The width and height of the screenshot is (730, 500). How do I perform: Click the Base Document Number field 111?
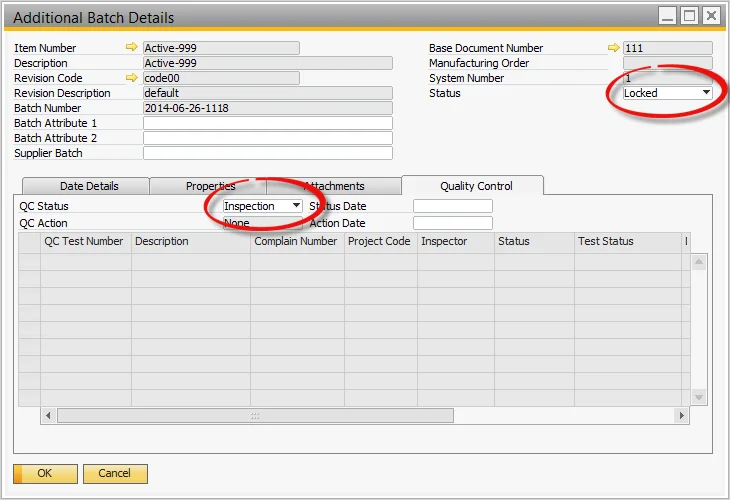click(x=668, y=47)
